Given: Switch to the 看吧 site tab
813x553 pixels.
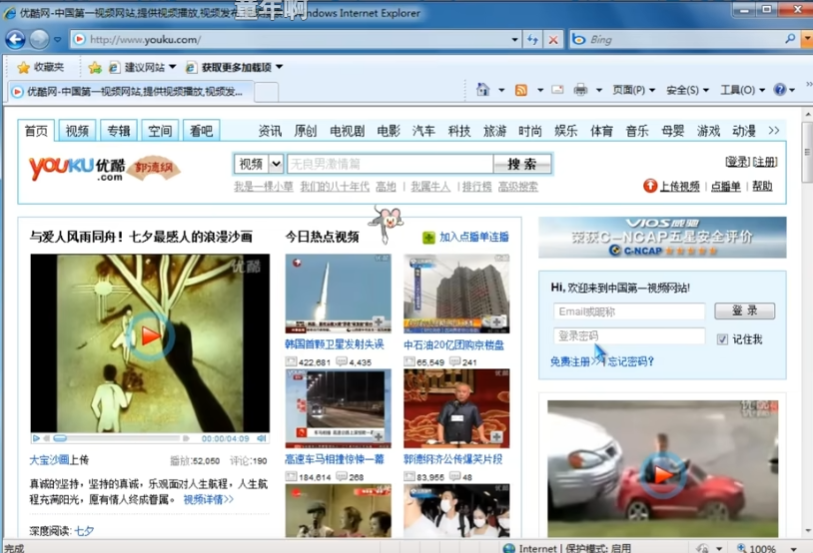Looking at the screenshot, I should pyautogui.click(x=201, y=131).
